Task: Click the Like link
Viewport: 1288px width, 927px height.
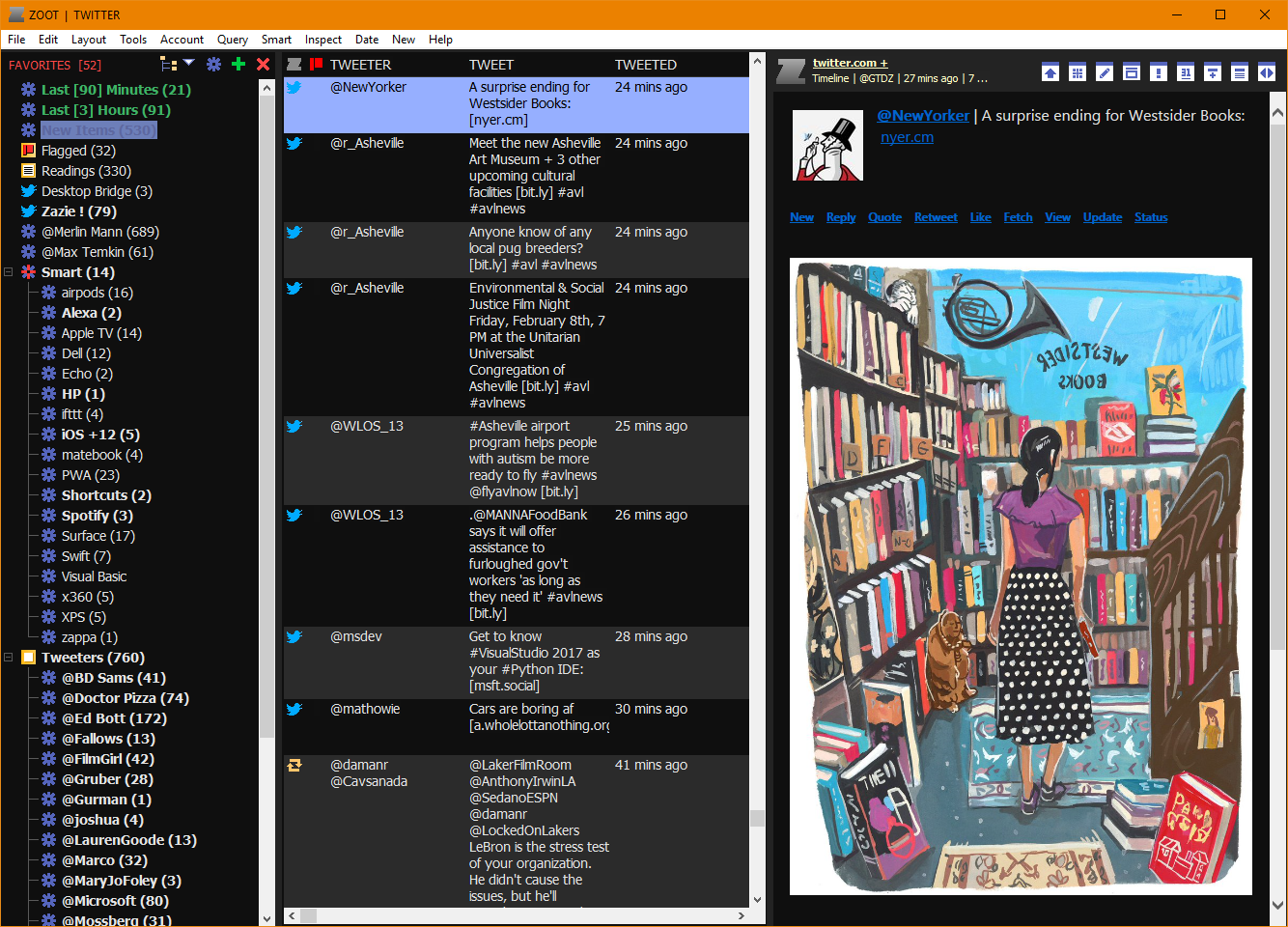Action: 981,217
